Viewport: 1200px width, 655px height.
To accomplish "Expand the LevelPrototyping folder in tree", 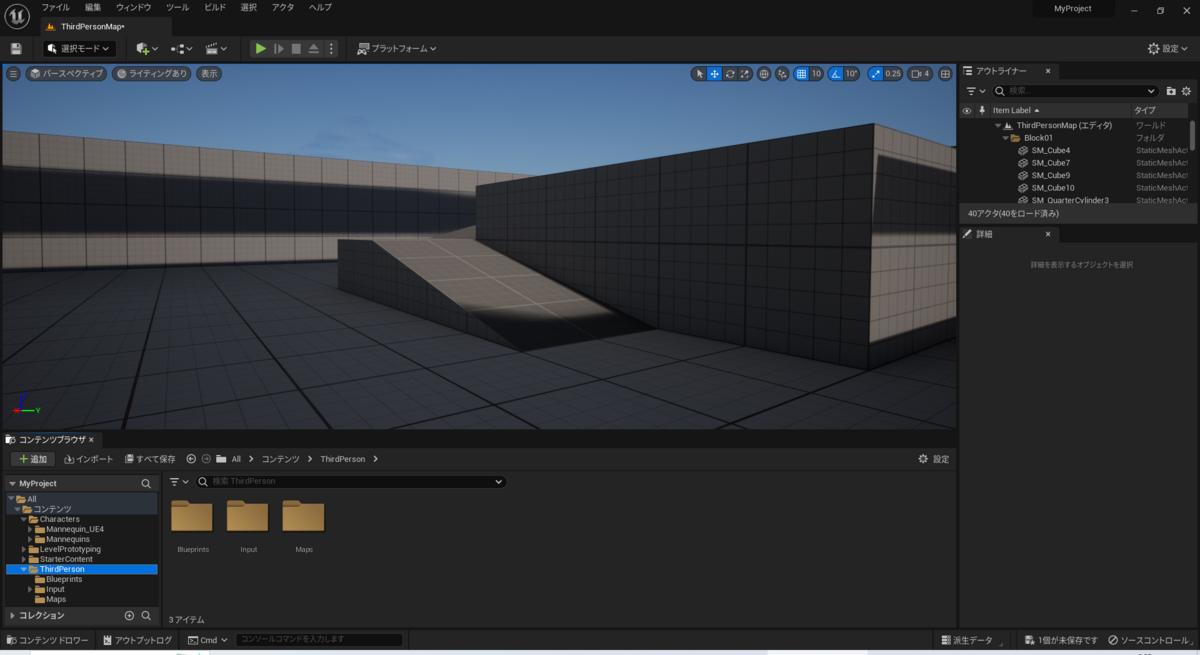I will pos(24,549).
